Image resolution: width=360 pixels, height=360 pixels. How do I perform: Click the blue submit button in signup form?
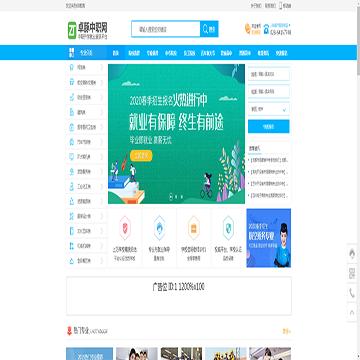tap(269, 127)
